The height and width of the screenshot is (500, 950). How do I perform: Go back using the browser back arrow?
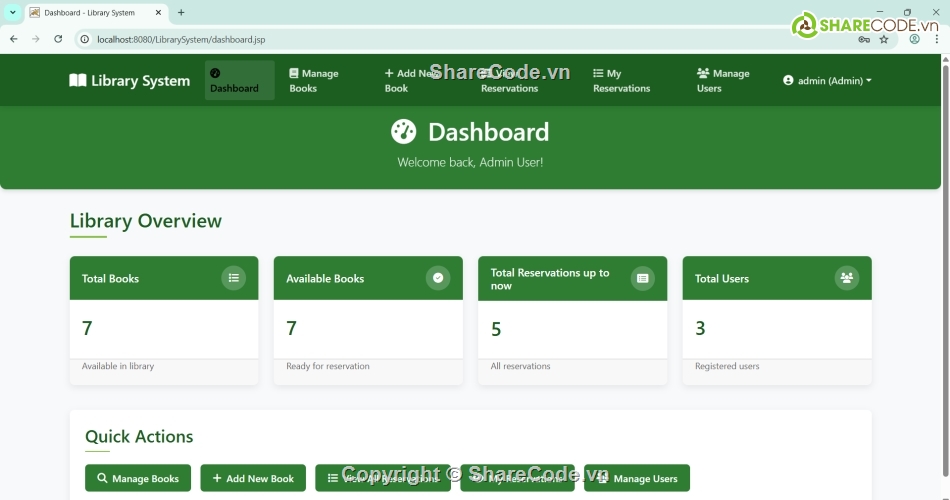14,39
